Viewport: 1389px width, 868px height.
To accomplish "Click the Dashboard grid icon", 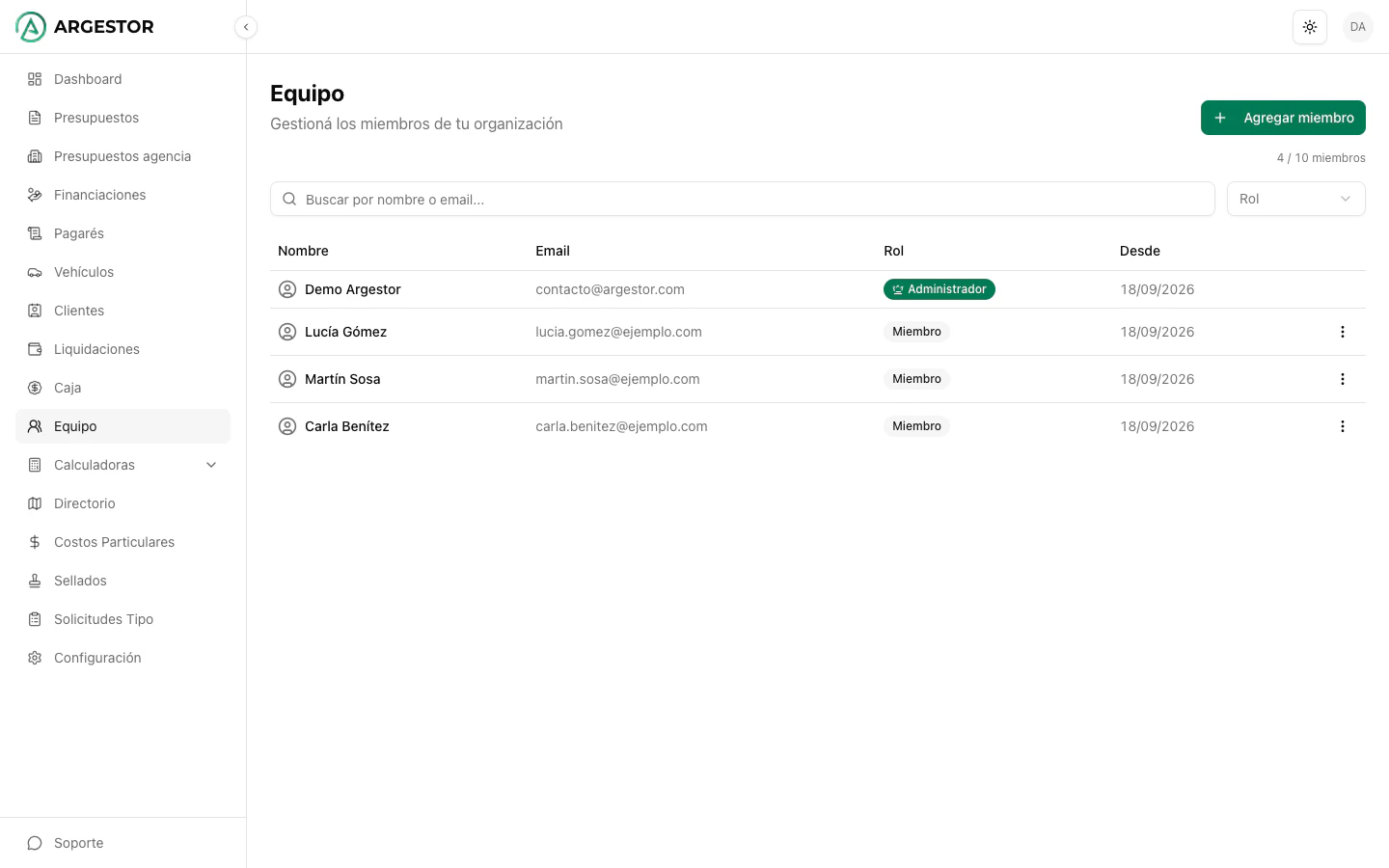I will (x=35, y=79).
